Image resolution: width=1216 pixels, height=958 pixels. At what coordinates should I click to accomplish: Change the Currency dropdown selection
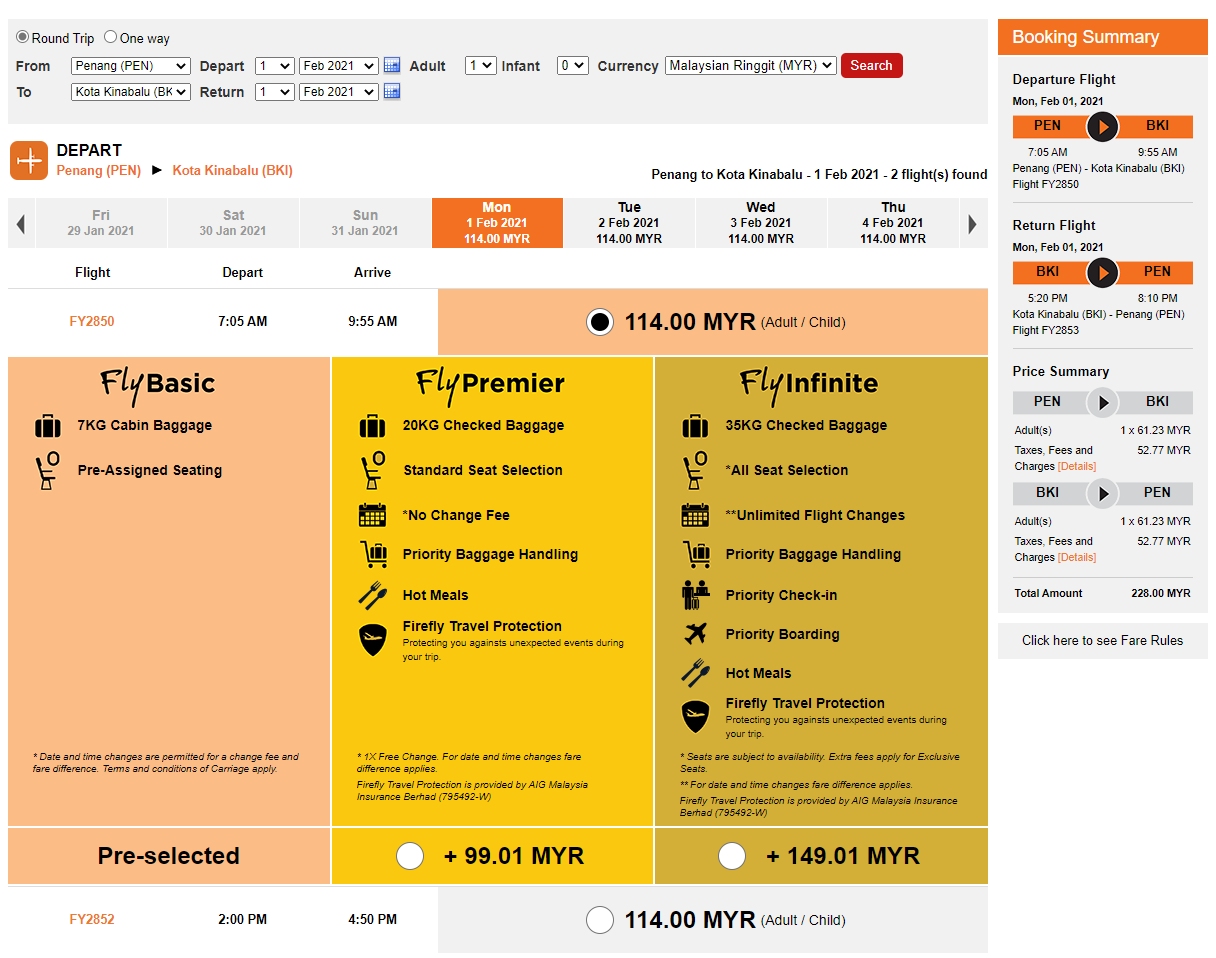point(751,66)
